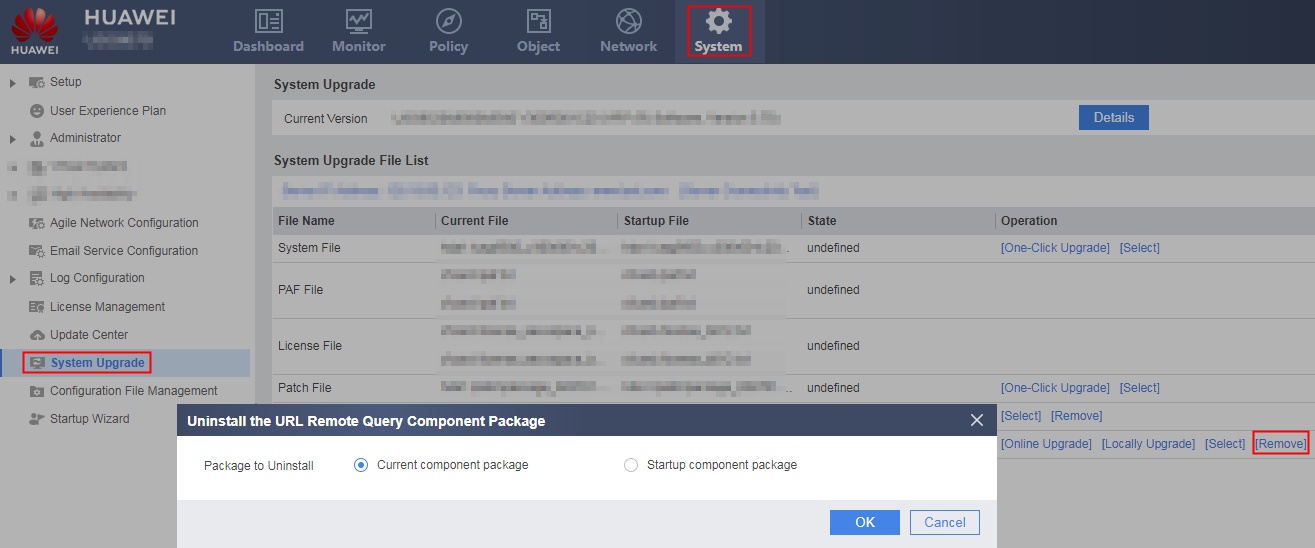Click the Details button for Current Version
Screen dimensions: 1315x548
(1114, 118)
